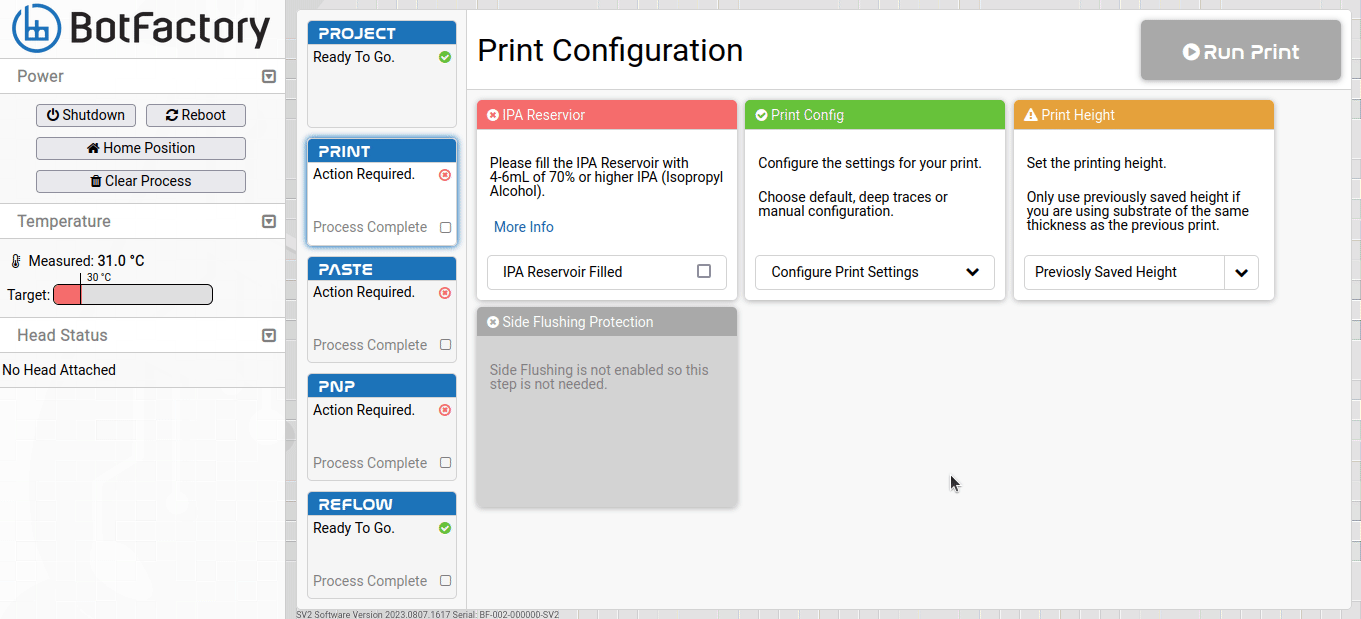Click the Home Position button

141,148
